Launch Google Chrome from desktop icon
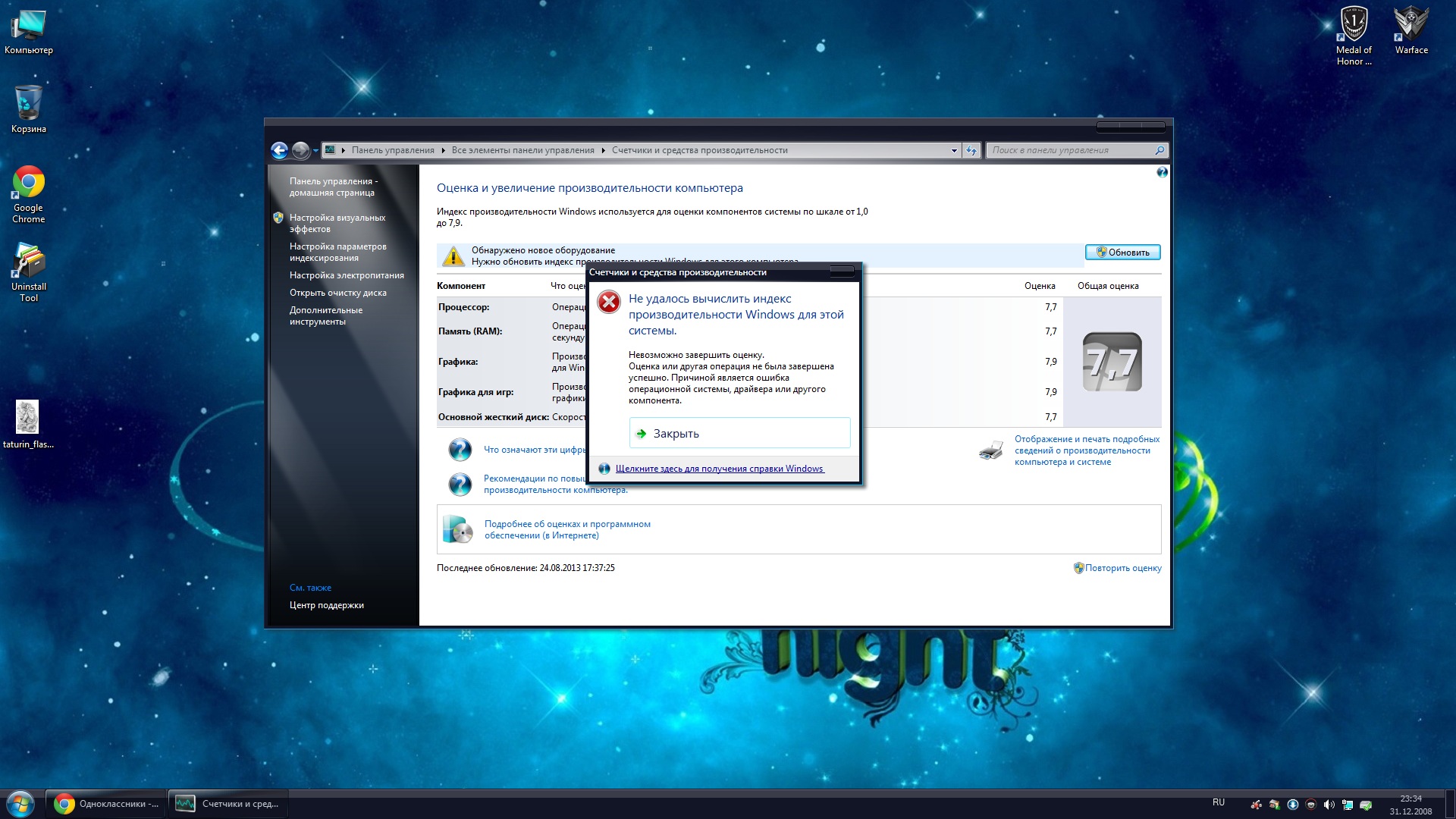1456x819 pixels. [28, 194]
